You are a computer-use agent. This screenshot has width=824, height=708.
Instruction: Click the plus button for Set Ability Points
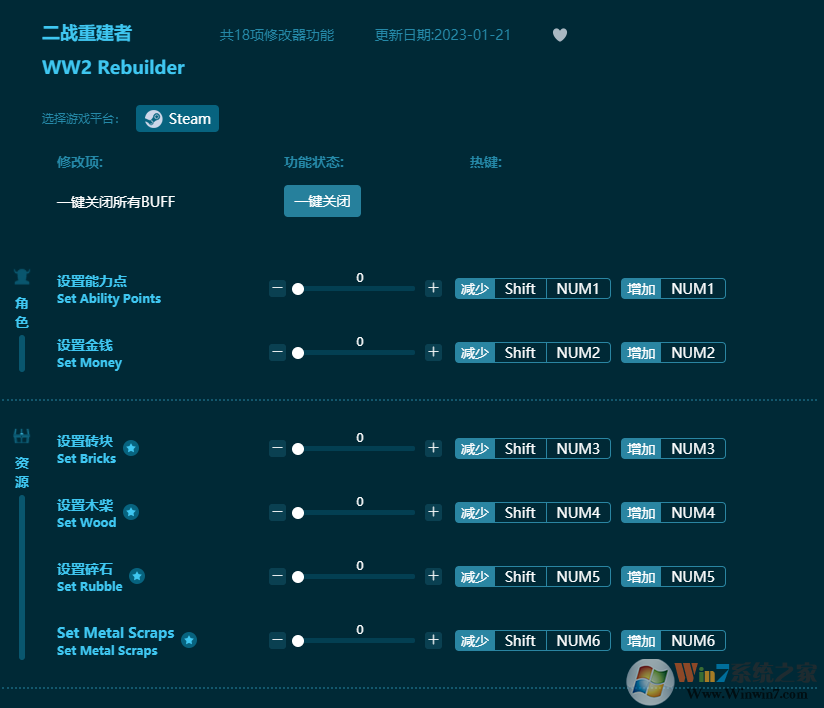coord(434,288)
